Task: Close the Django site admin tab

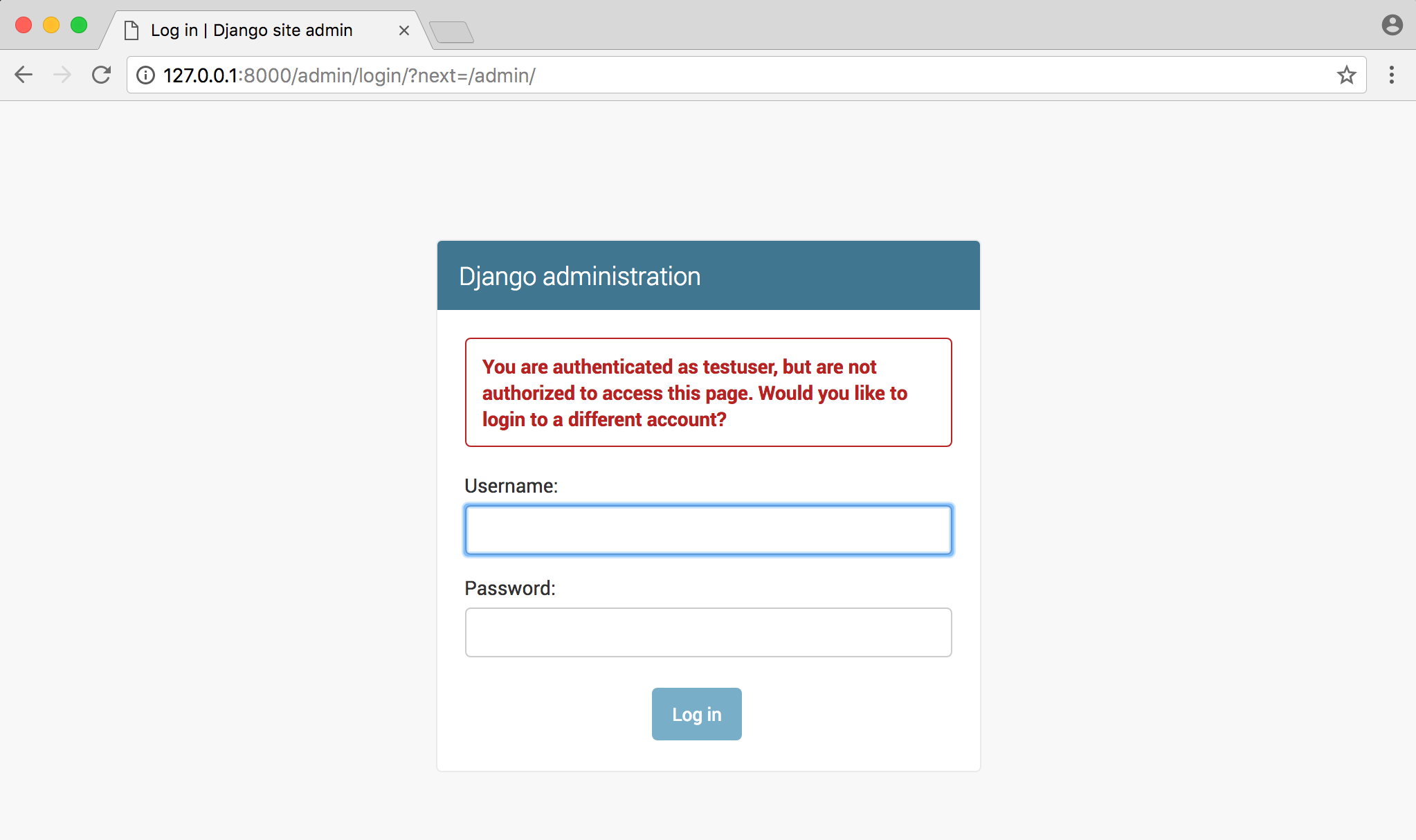Action: 404,30
